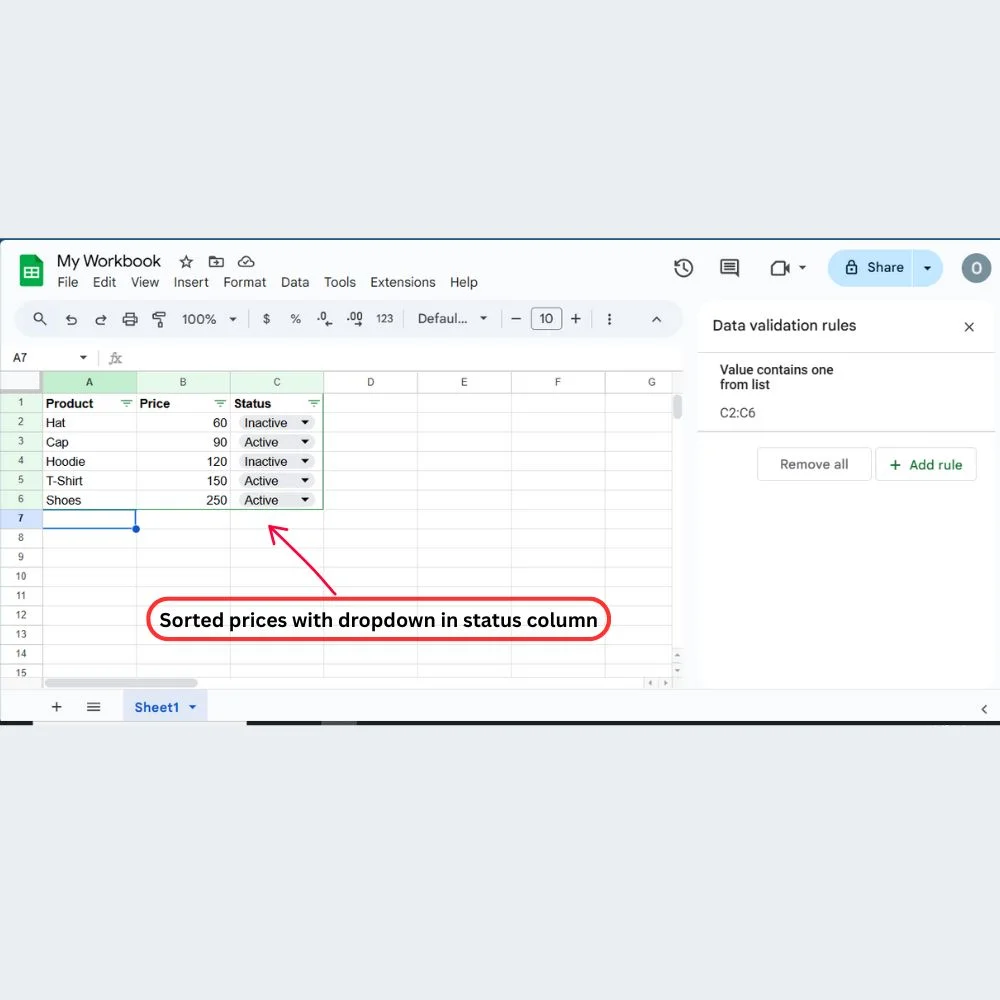The image size is (1000, 1000).
Task: Click the horizontal scrollbar thumb
Action: click(121, 683)
